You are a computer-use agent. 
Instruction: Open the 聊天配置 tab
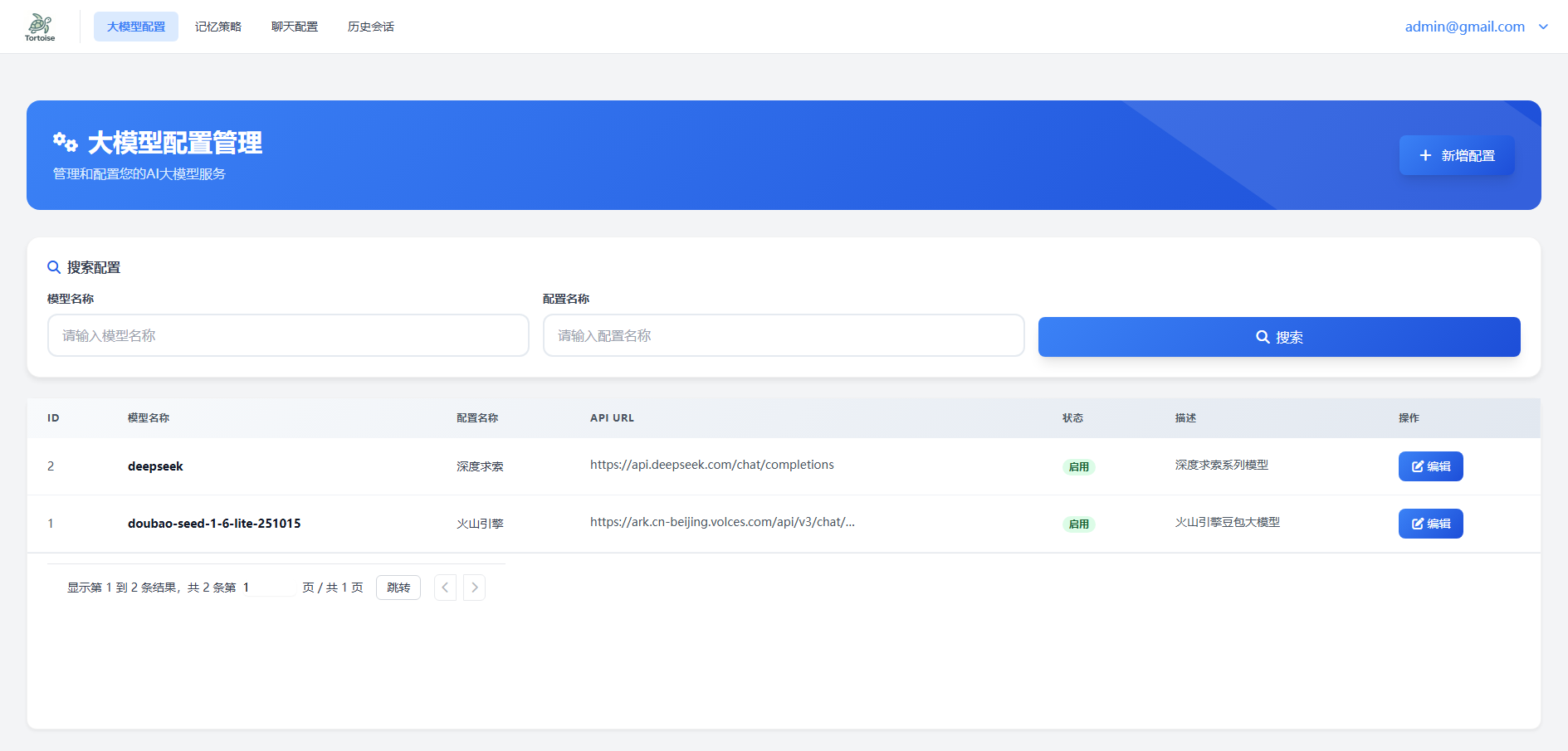click(x=295, y=27)
